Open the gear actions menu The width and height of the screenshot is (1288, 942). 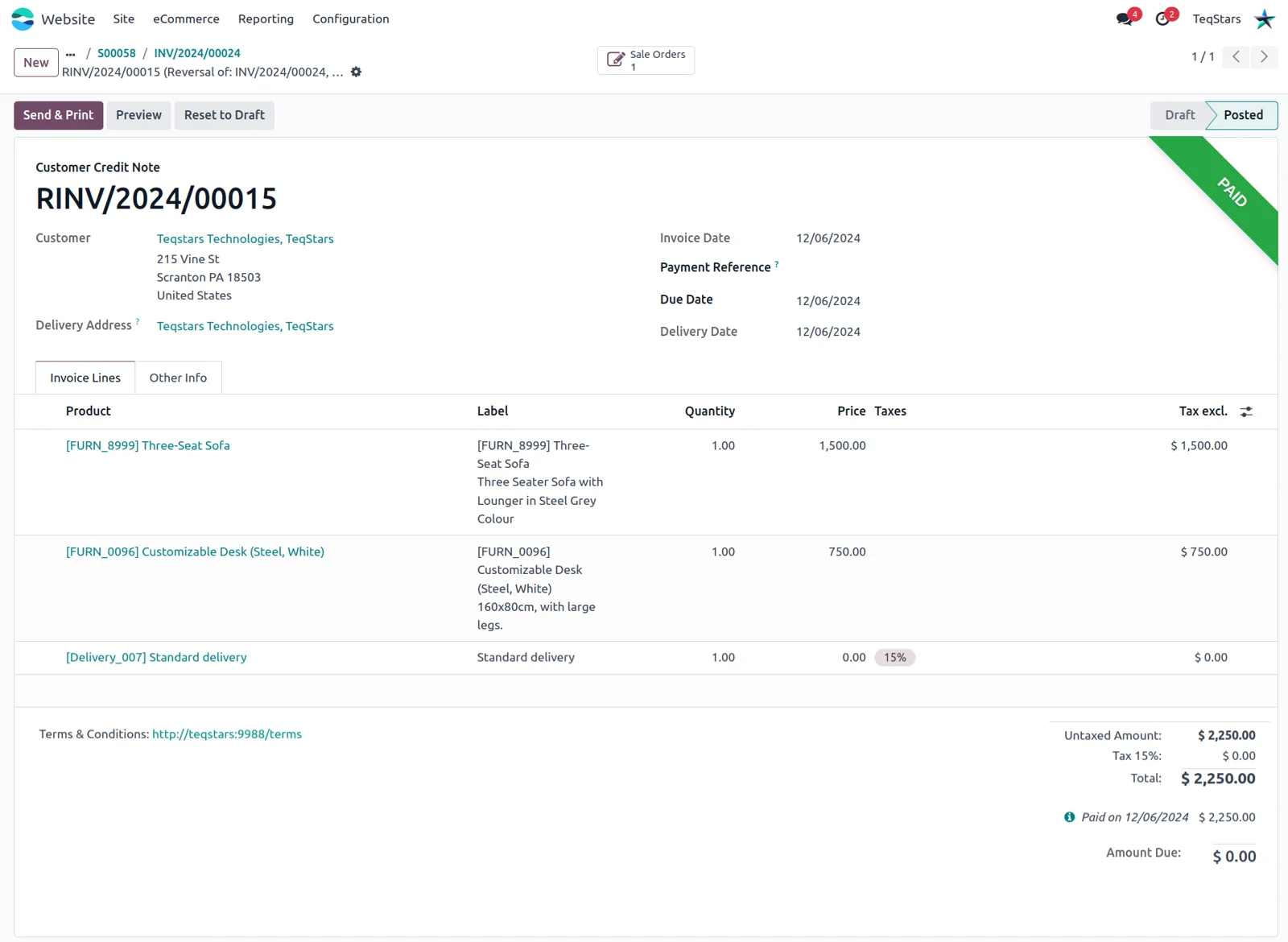(356, 72)
